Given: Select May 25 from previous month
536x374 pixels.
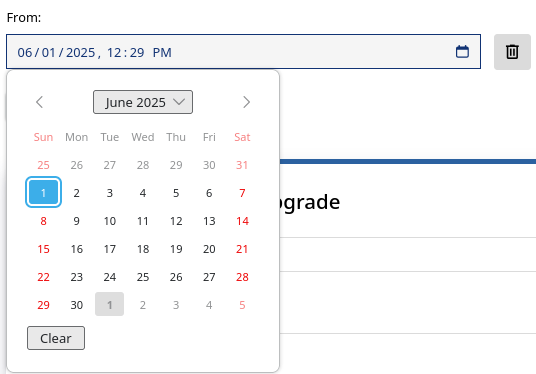Looking at the screenshot, I should tap(43, 165).
